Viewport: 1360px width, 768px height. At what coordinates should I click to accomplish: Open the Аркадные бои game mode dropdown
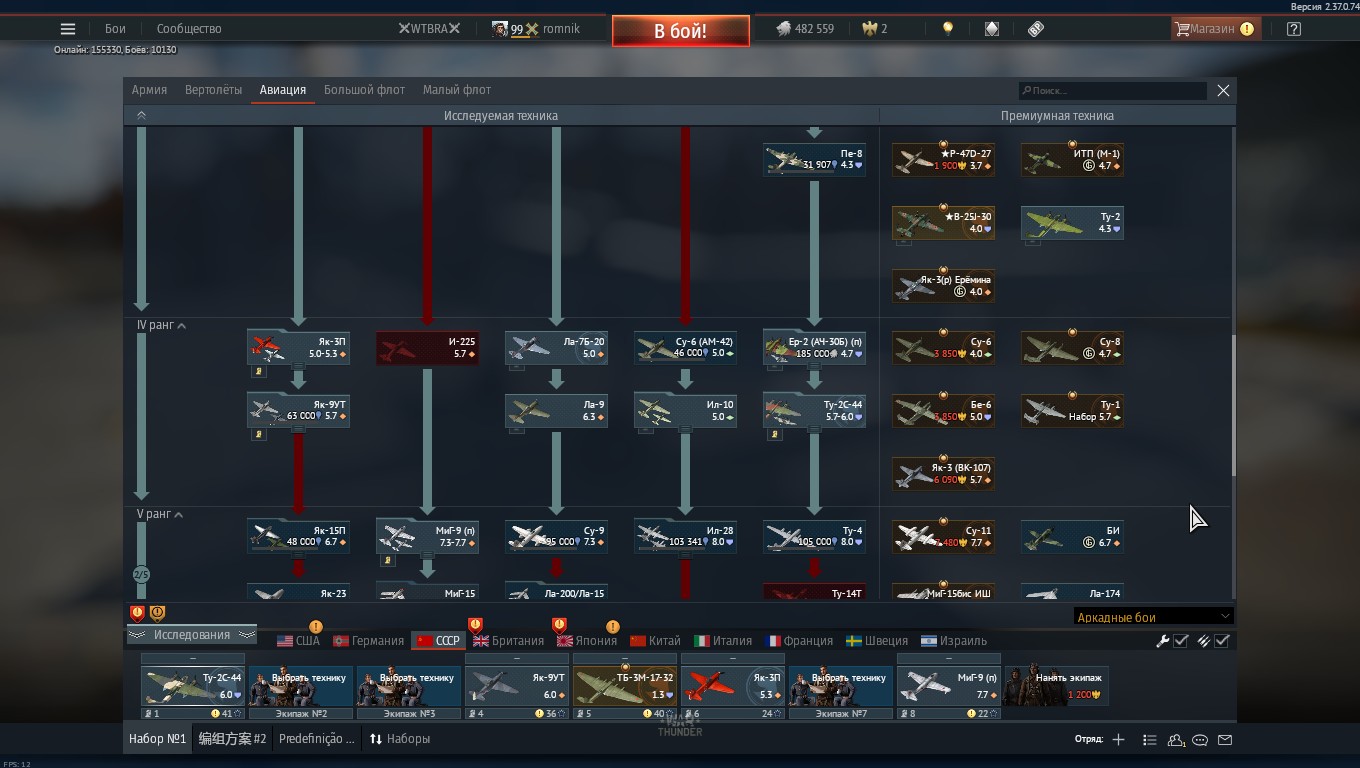(1153, 617)
